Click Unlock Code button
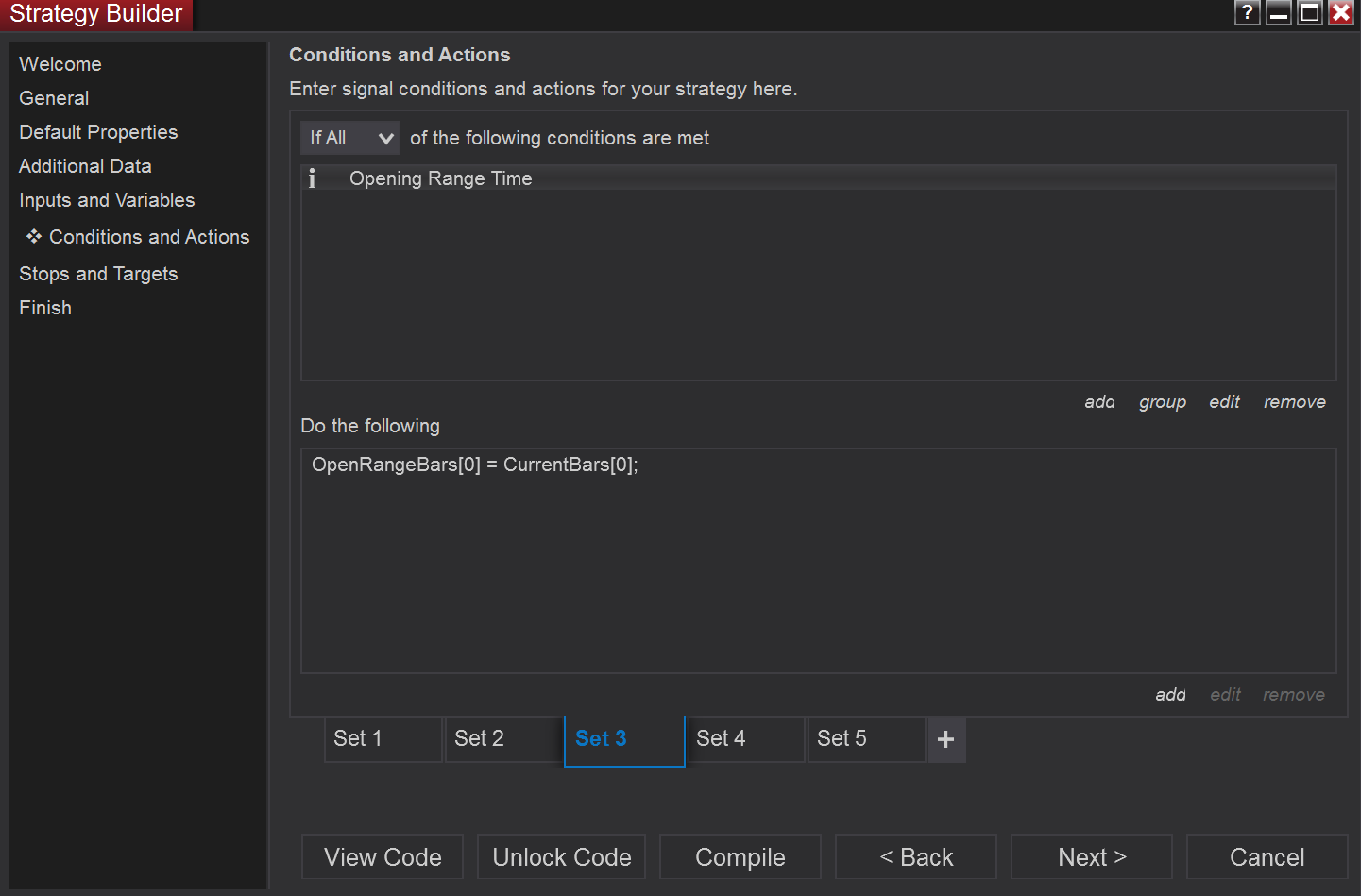This screenshot has height=896, width=1361. [561, 857]
